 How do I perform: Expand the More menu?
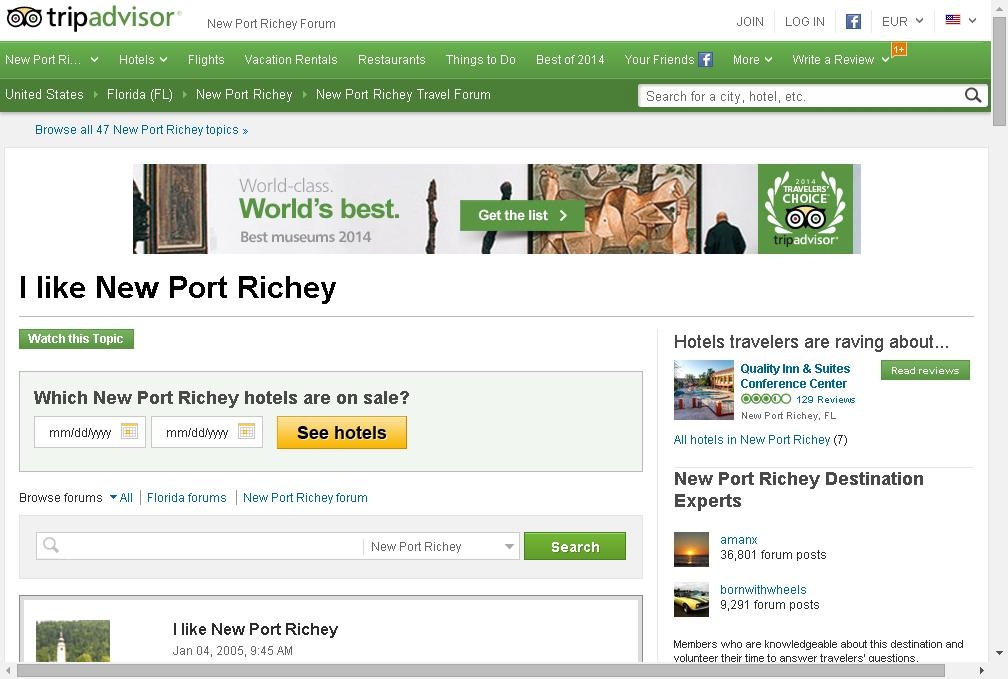[752, 60]
